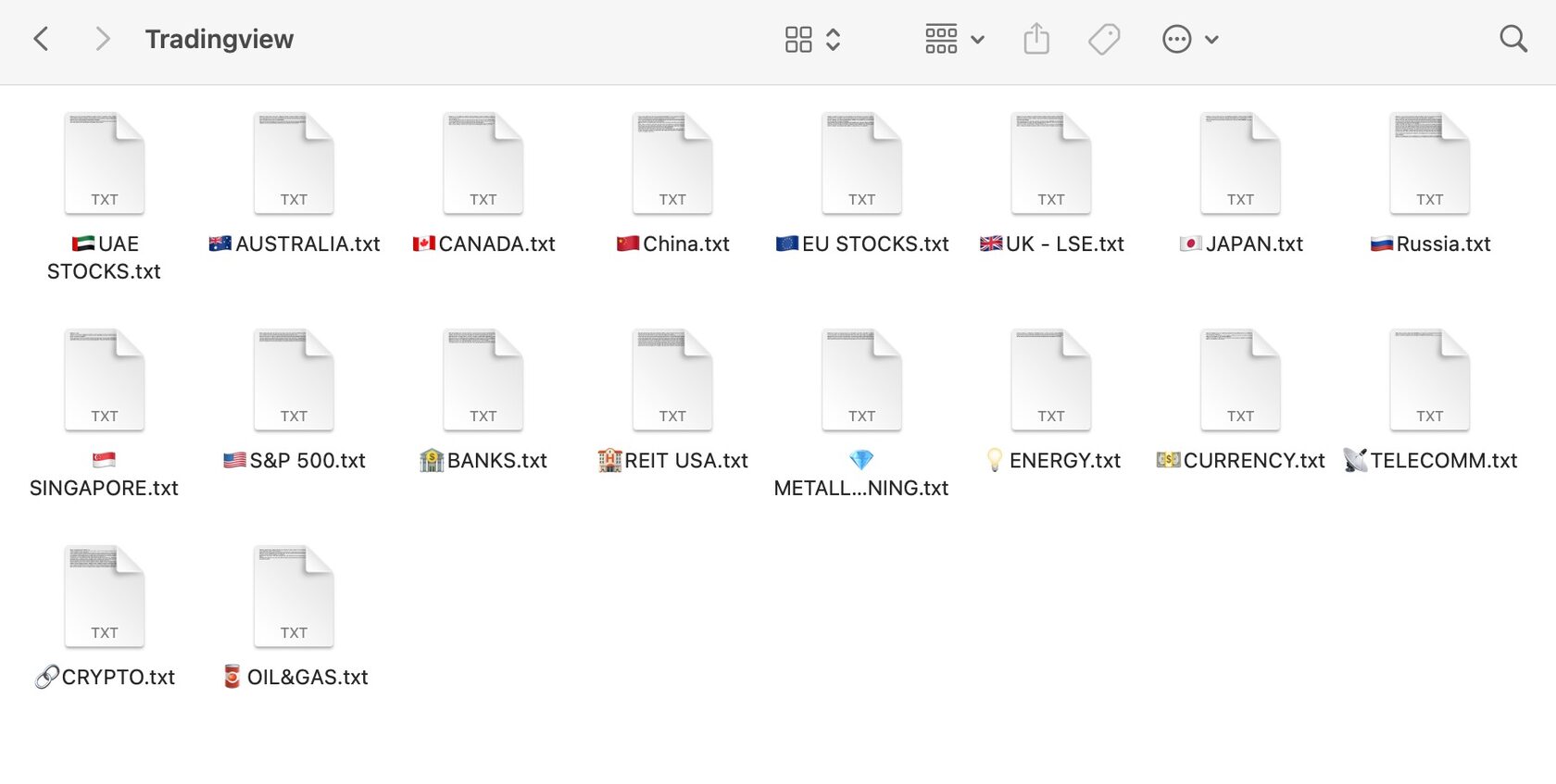Viewport: 1556px width, 784px height.
Task: Click the UAE STOCKS.txt file name
Action: coord(105,257)
